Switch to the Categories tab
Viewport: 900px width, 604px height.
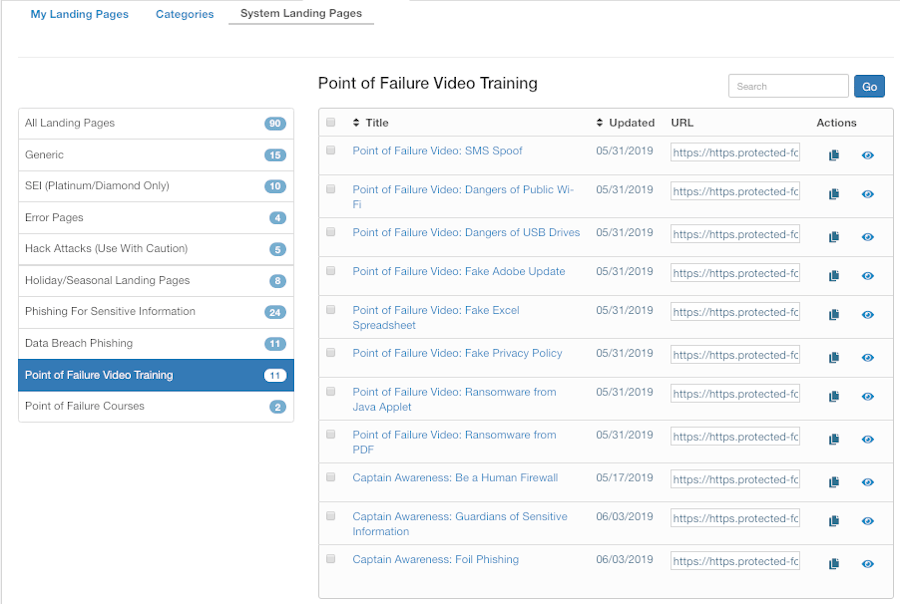point(184,14)
